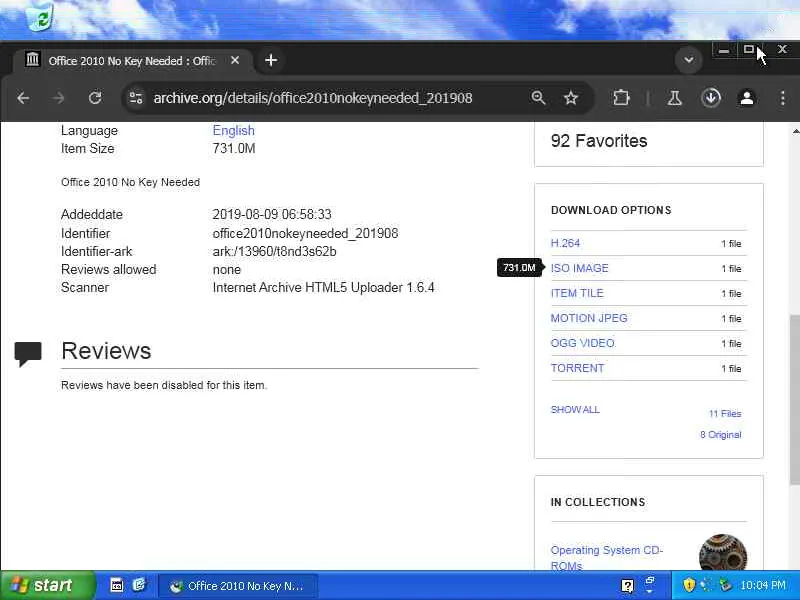This screenshot has width=800, height=600.
Task: Click the second quick launch icon
Action: click(x=139, y=585)
